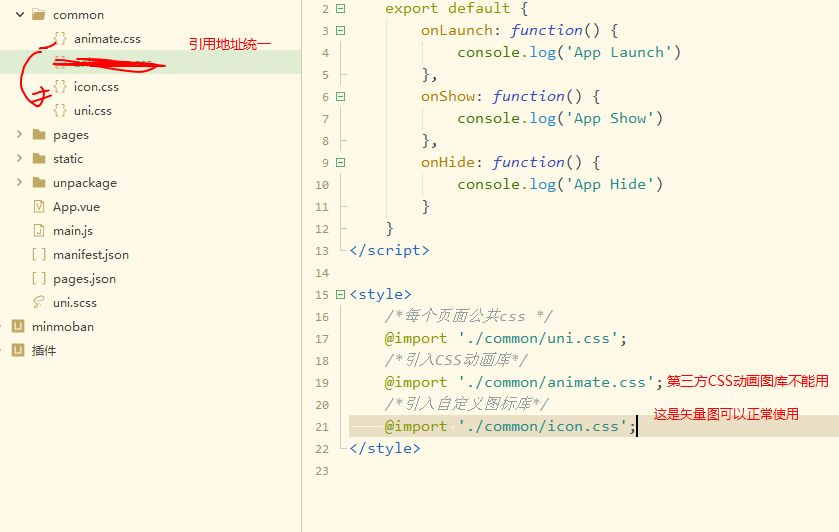
Task: Click the opening <style> tag
Action: point(380,294)
